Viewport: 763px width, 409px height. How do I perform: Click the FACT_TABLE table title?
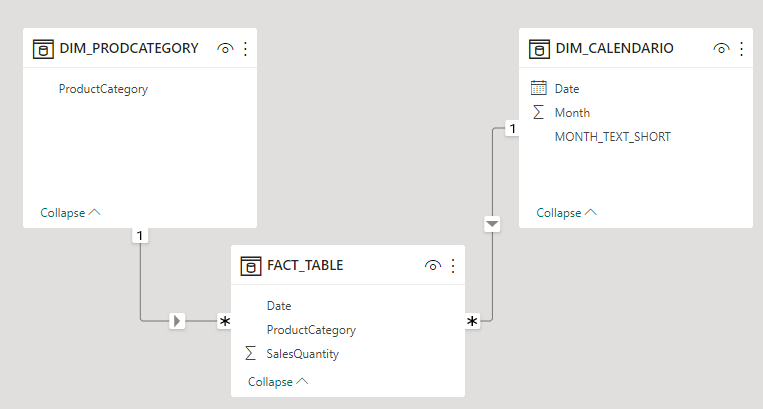[305, 266]
